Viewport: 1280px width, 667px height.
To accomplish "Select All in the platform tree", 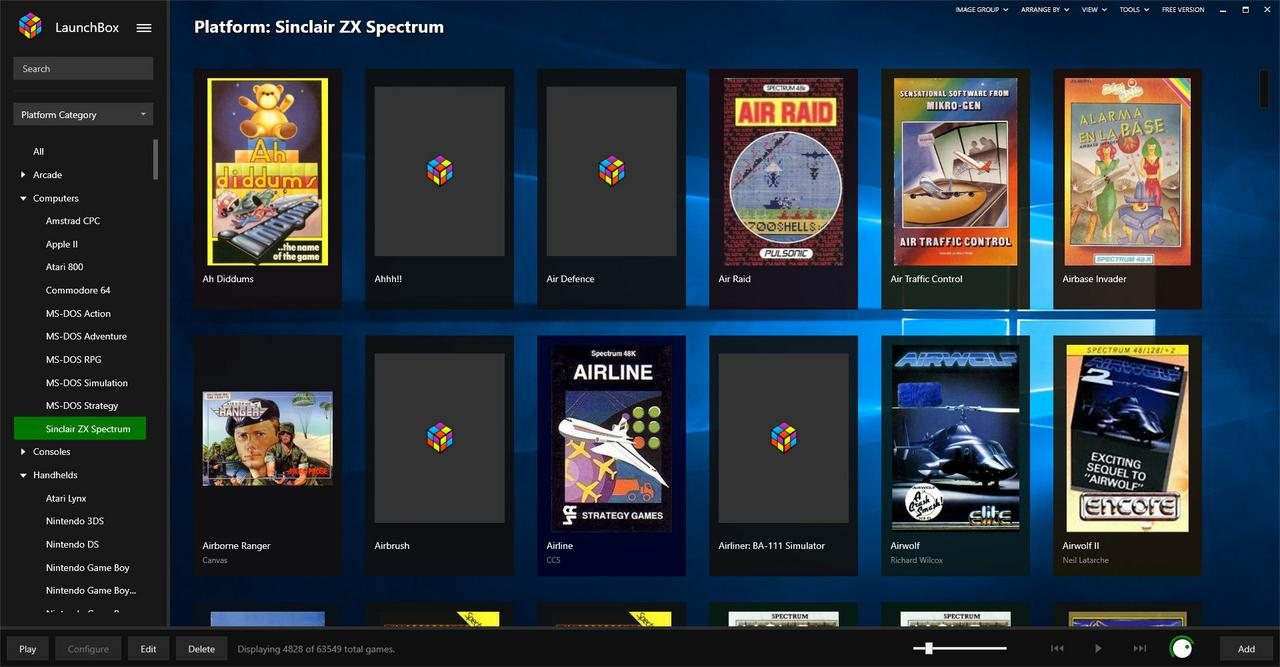I will tap(39, 152).
